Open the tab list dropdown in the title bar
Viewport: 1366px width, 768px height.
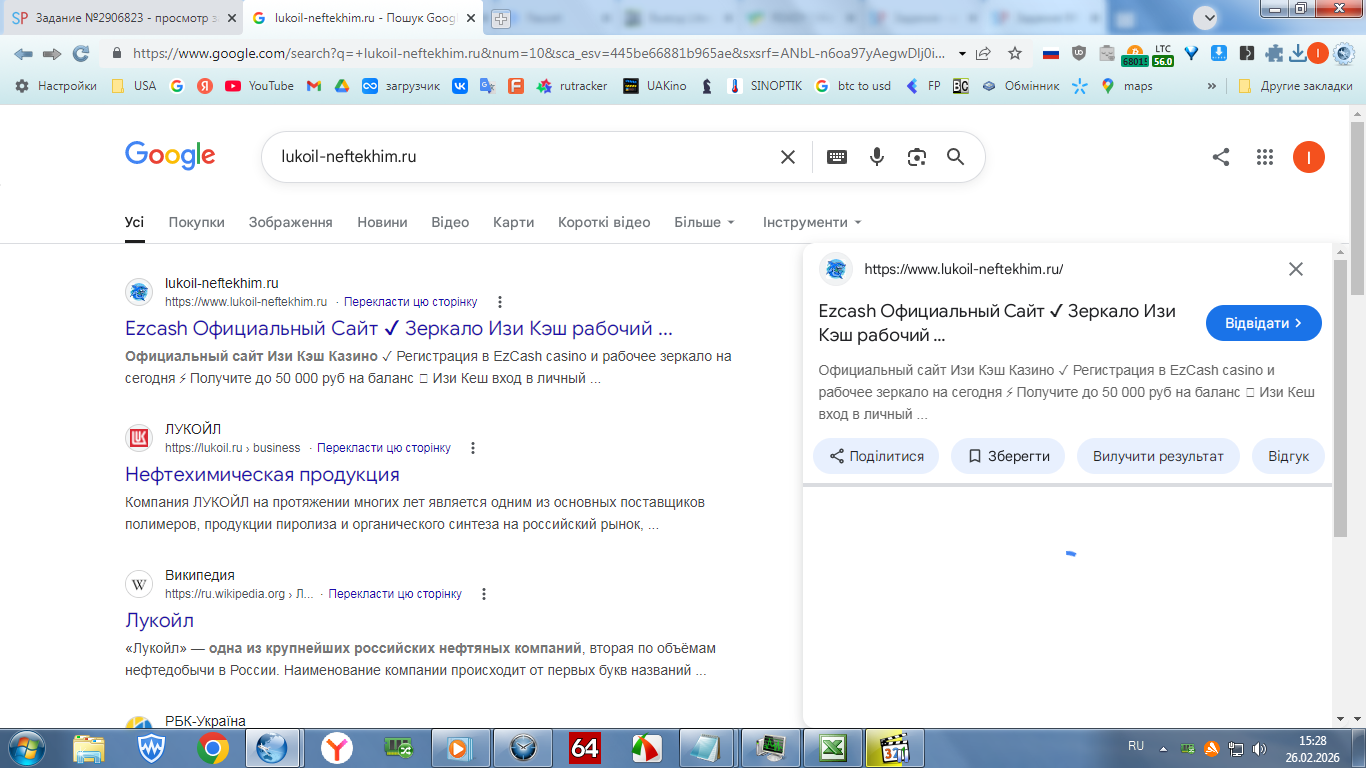tap(1208, 17)
